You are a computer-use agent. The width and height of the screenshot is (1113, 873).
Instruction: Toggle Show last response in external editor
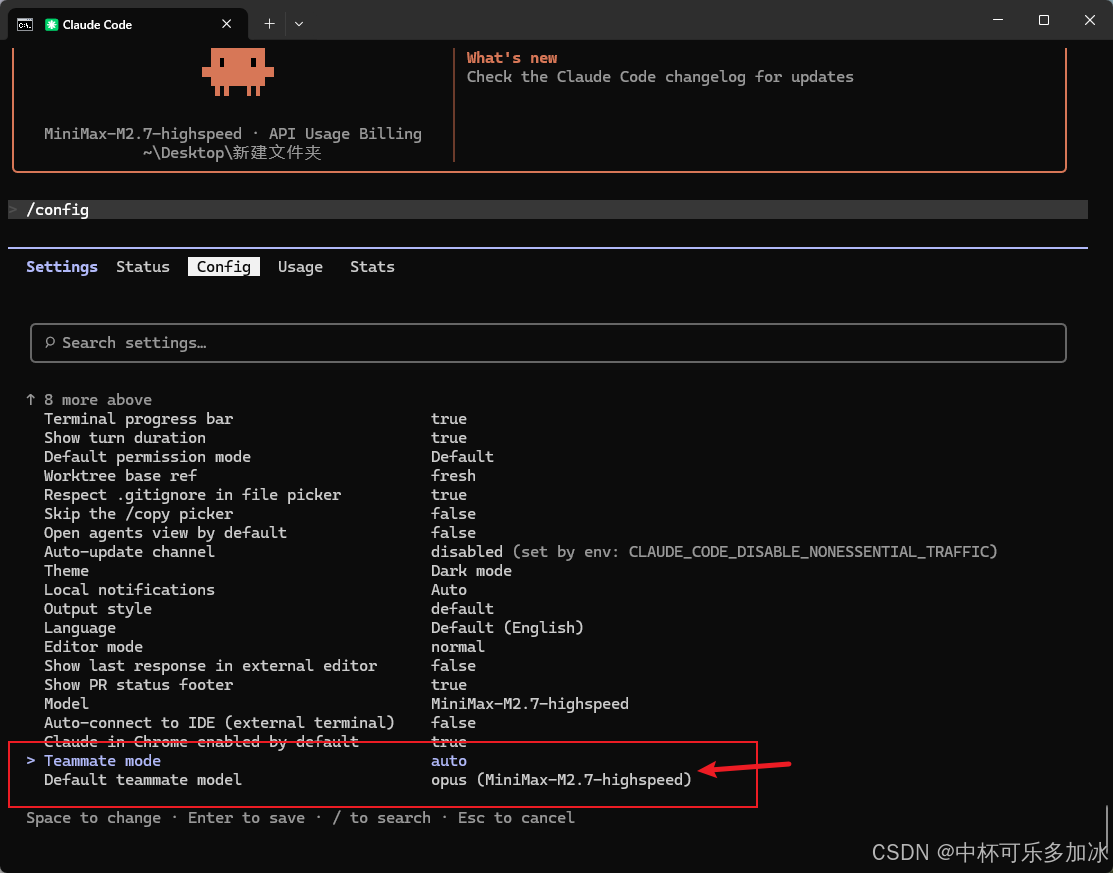coord(260,666)
